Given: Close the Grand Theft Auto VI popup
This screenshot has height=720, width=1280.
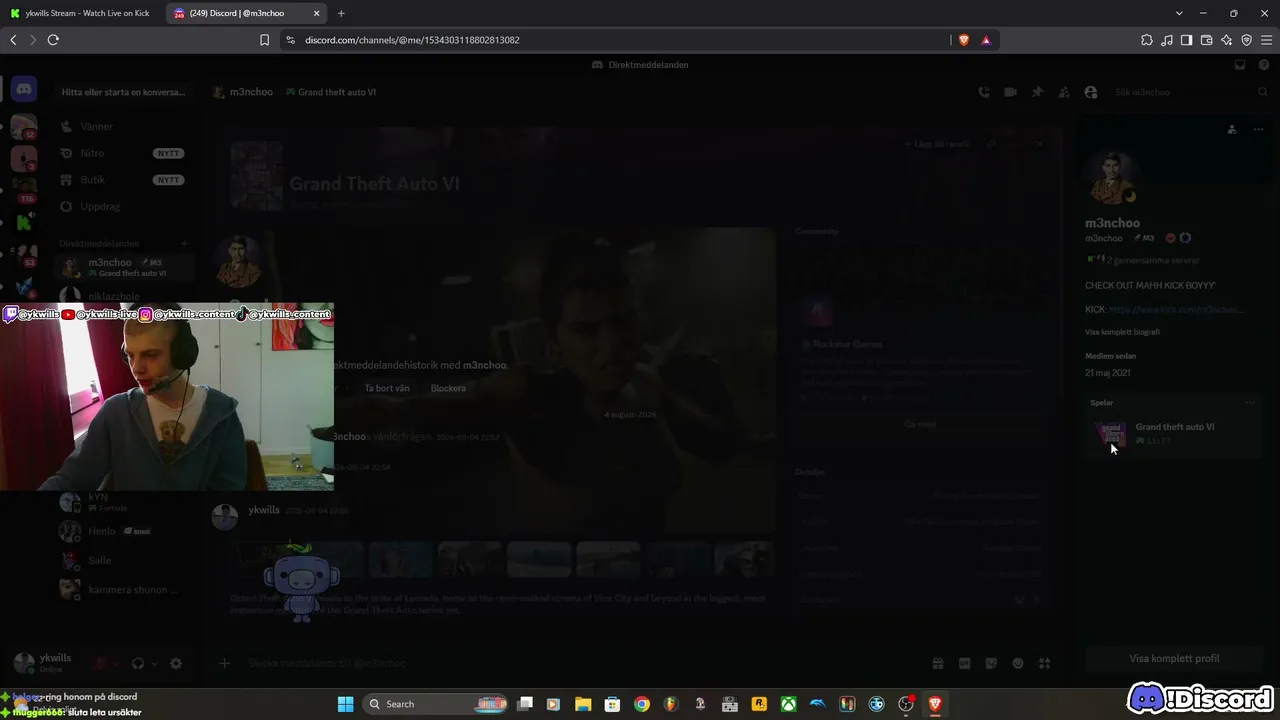Looking at the screenshot, I should 1039,144.
